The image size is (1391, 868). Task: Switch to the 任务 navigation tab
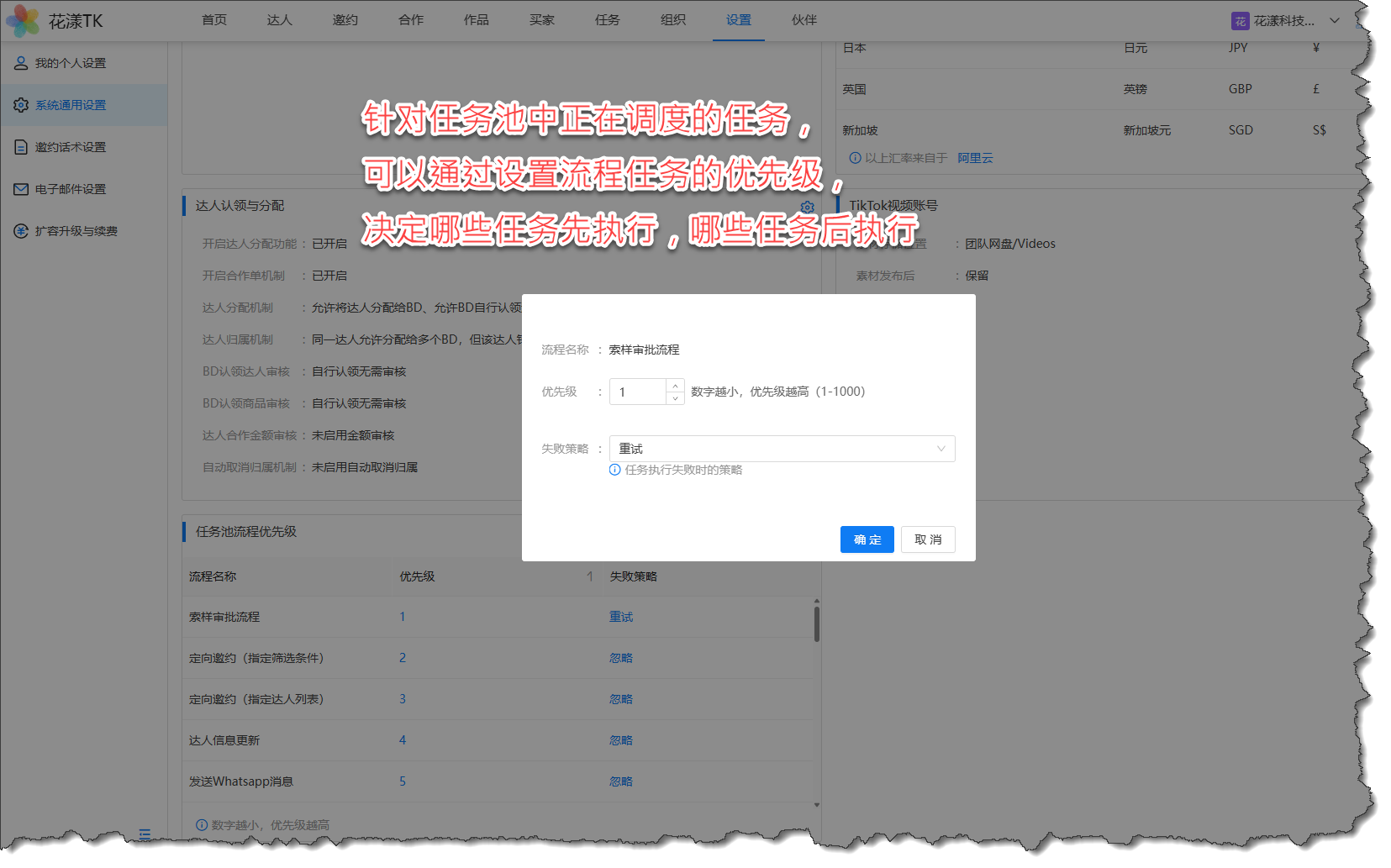coord(607,20)
